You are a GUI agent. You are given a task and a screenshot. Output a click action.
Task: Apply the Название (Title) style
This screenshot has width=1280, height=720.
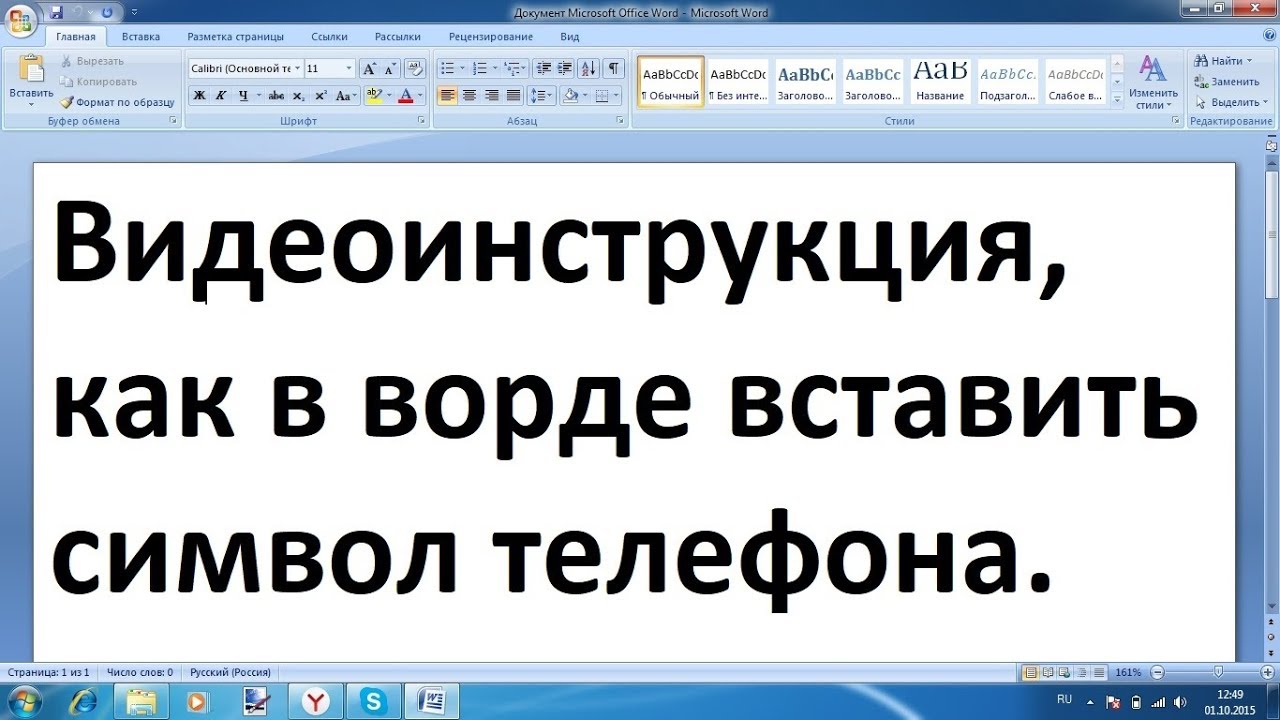tap(940, 81)
